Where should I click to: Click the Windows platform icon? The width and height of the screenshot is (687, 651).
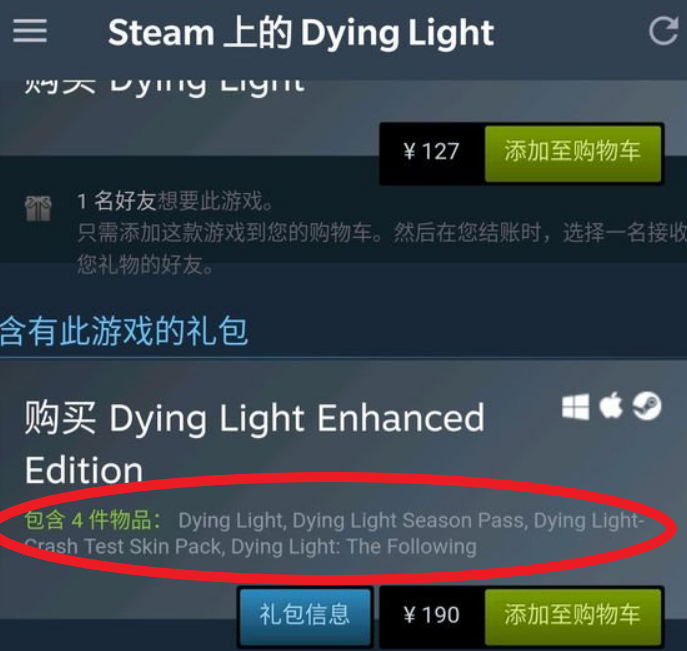[x=575, y=407]
